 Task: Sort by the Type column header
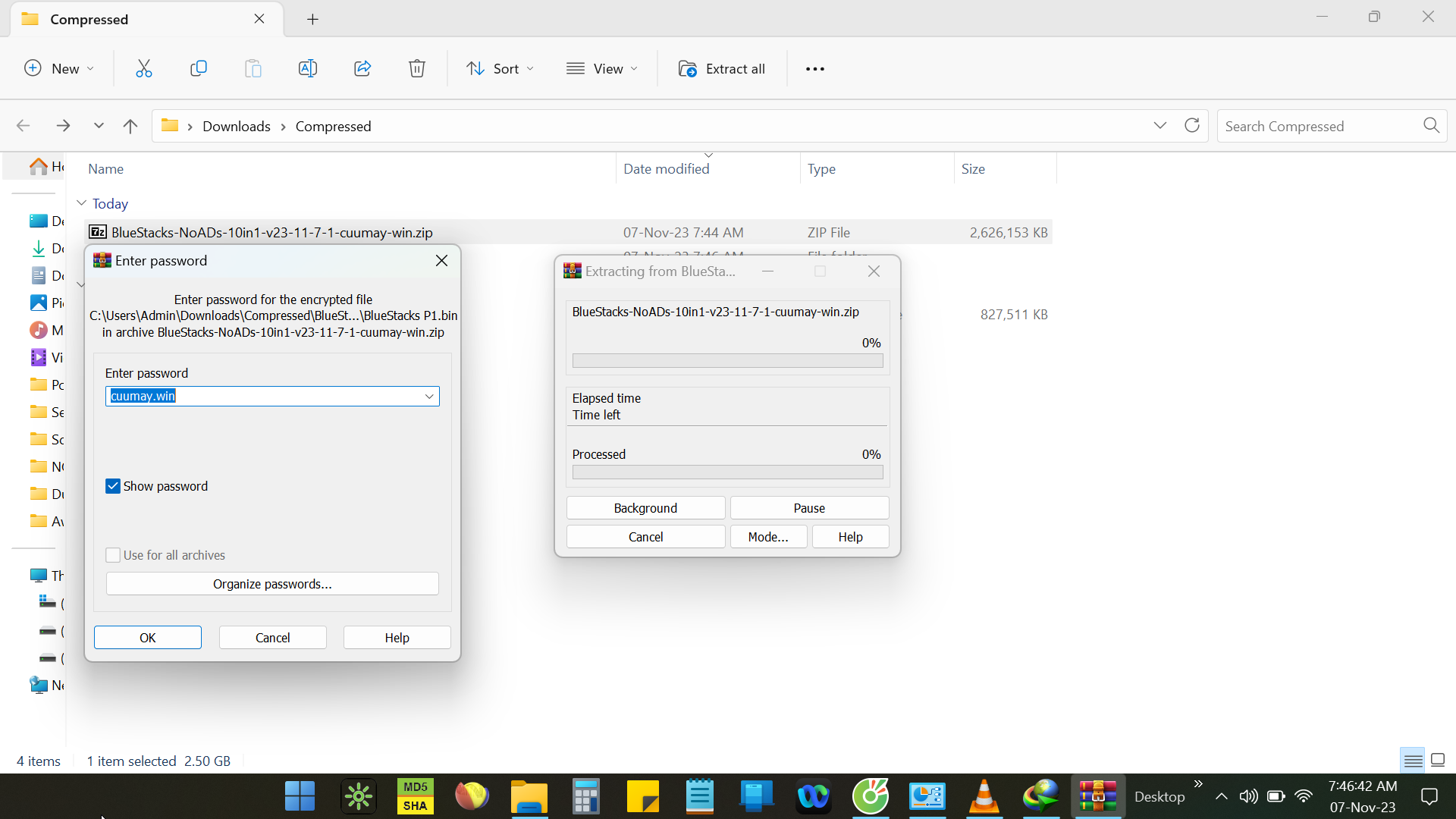click(x=821, y=168)
